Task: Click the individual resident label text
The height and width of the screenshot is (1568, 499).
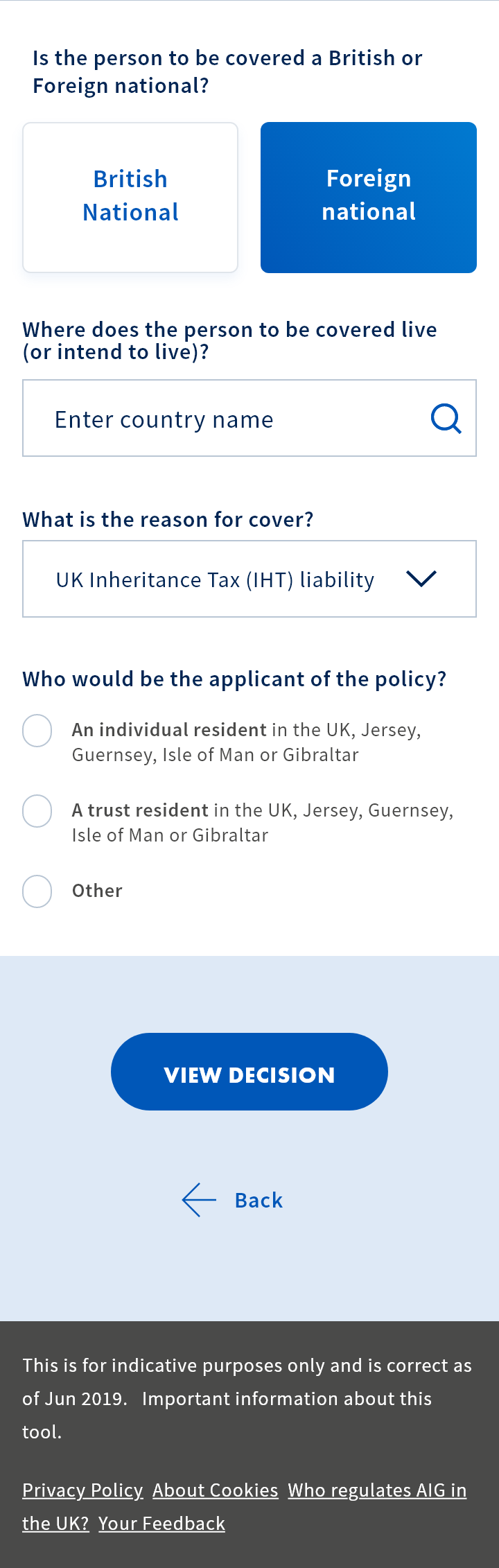Action: (246, 742)
